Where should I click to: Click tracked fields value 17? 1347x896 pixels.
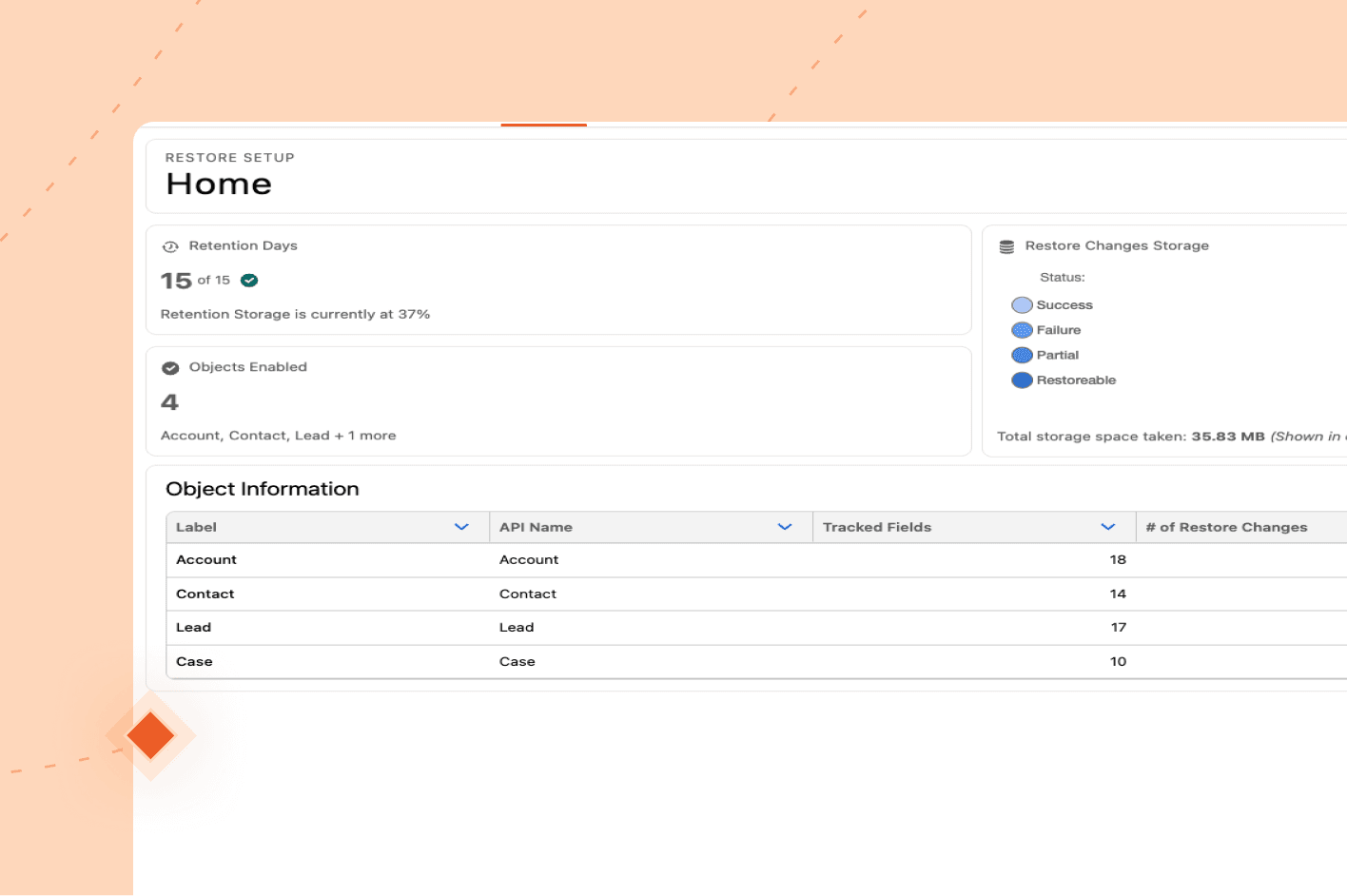(1119, 628)
